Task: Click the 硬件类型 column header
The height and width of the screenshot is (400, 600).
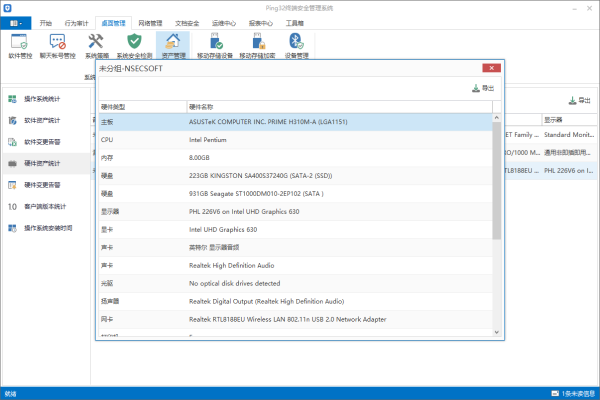Action: [x=143, y=107]
